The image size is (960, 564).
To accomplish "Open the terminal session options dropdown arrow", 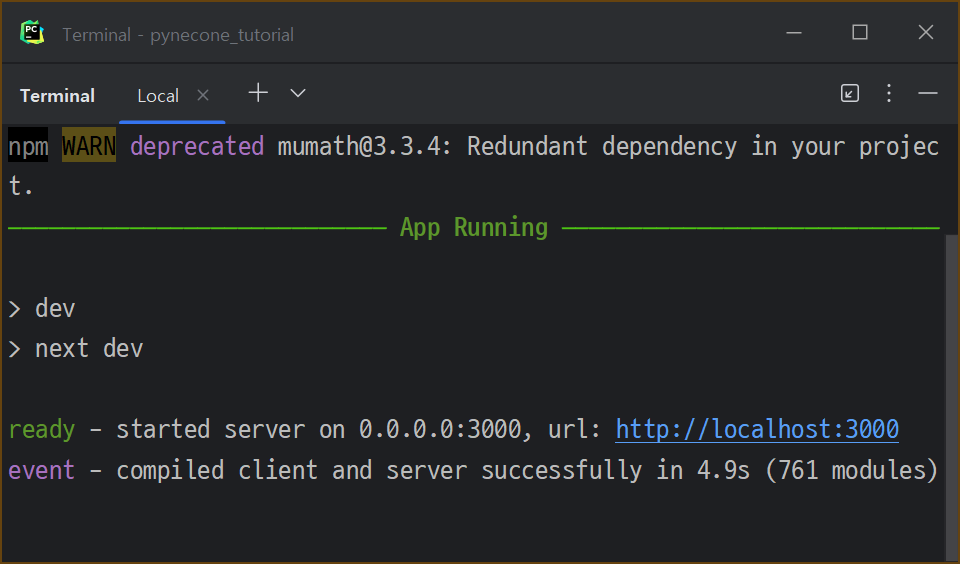I will pyautogui.click(x=298, y=93).
